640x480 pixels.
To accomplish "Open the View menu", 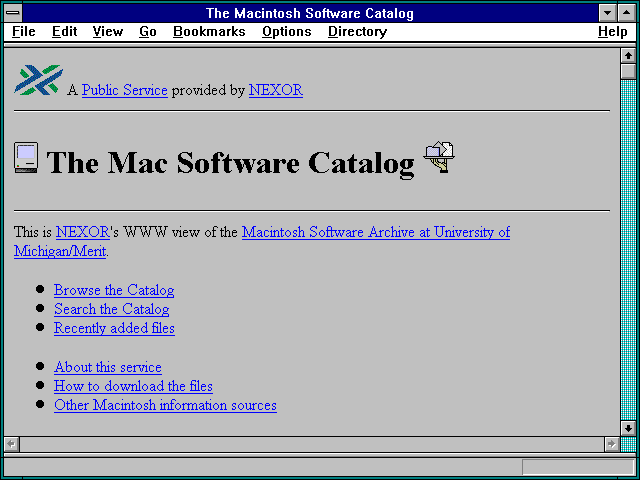I will coord(108,31).
